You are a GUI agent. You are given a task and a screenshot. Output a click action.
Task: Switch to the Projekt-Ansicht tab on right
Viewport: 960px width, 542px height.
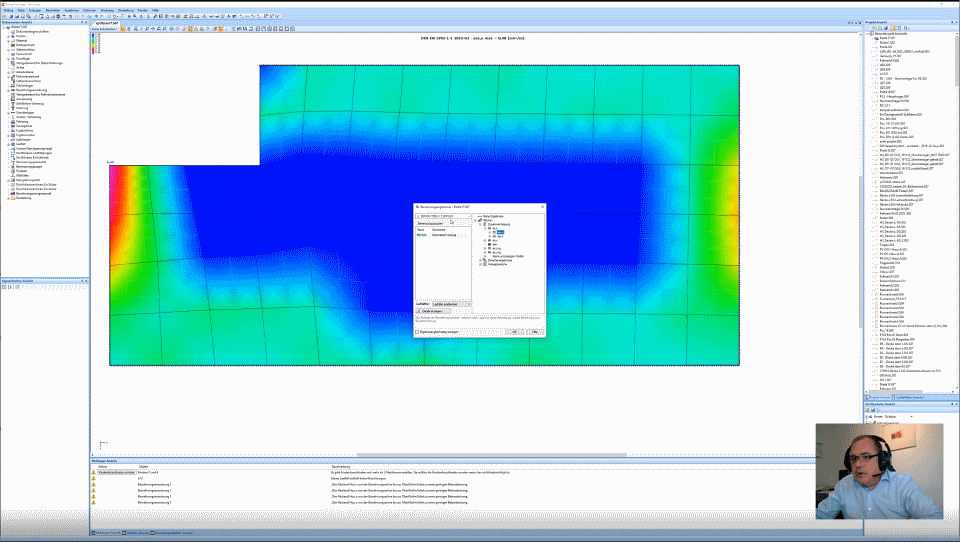pyautogui.click(x=879, y=397)
